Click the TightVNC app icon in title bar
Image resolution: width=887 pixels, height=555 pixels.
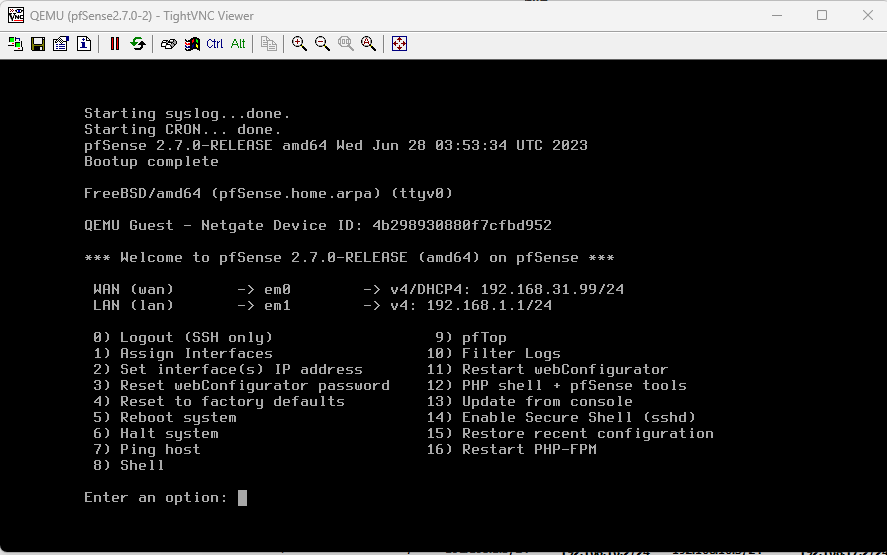coord(16,15)
